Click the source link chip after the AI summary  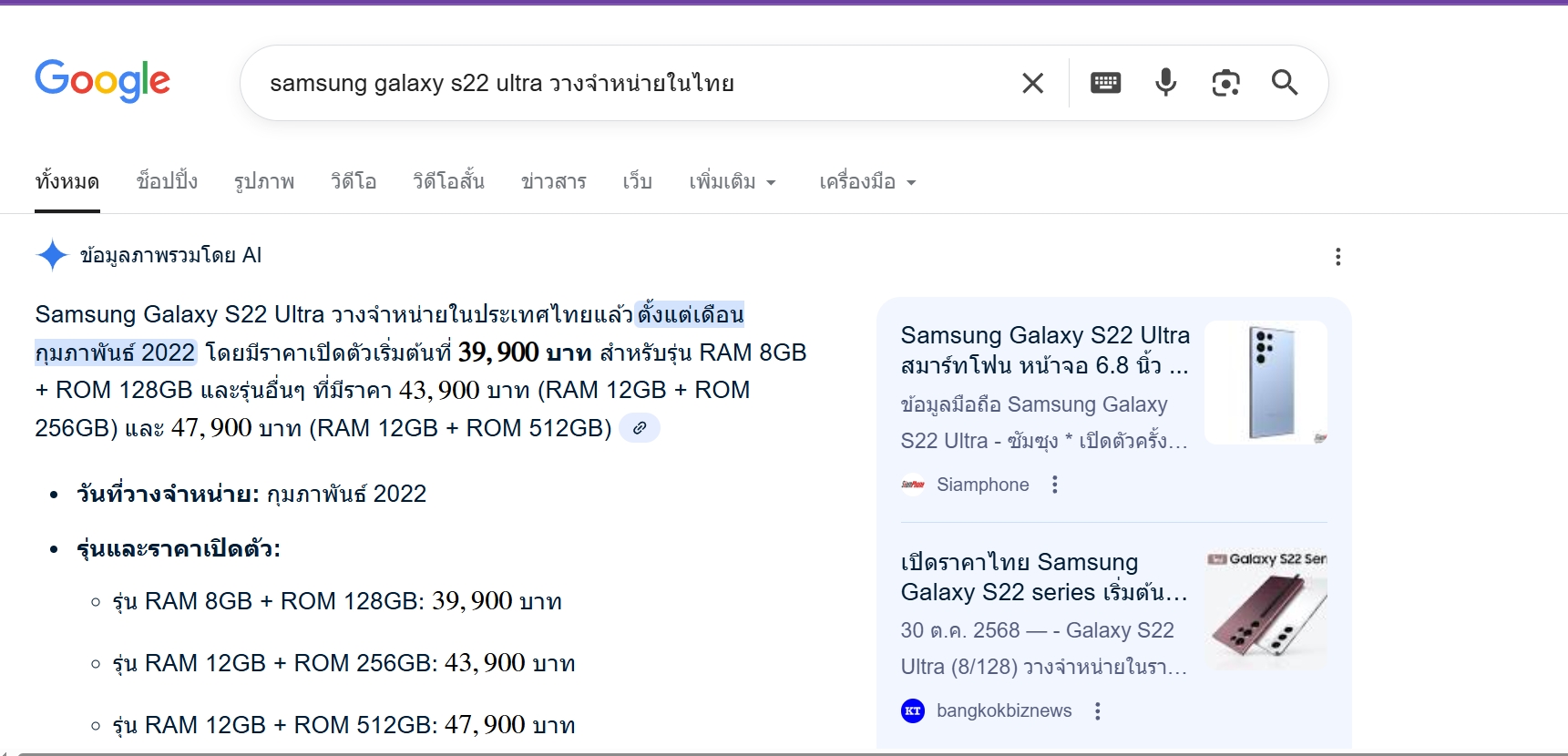(x=640, y=427)
